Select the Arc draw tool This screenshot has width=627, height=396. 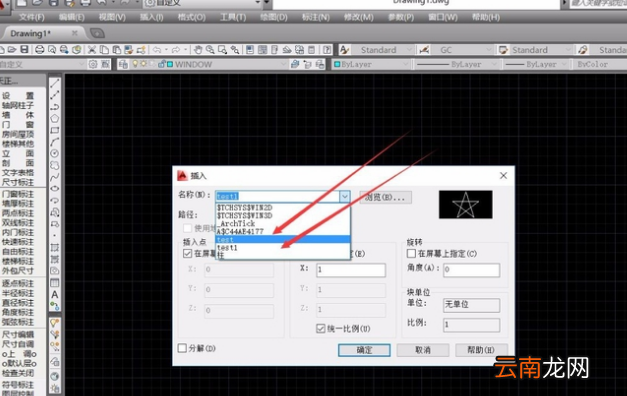click(x=55, y=142)
